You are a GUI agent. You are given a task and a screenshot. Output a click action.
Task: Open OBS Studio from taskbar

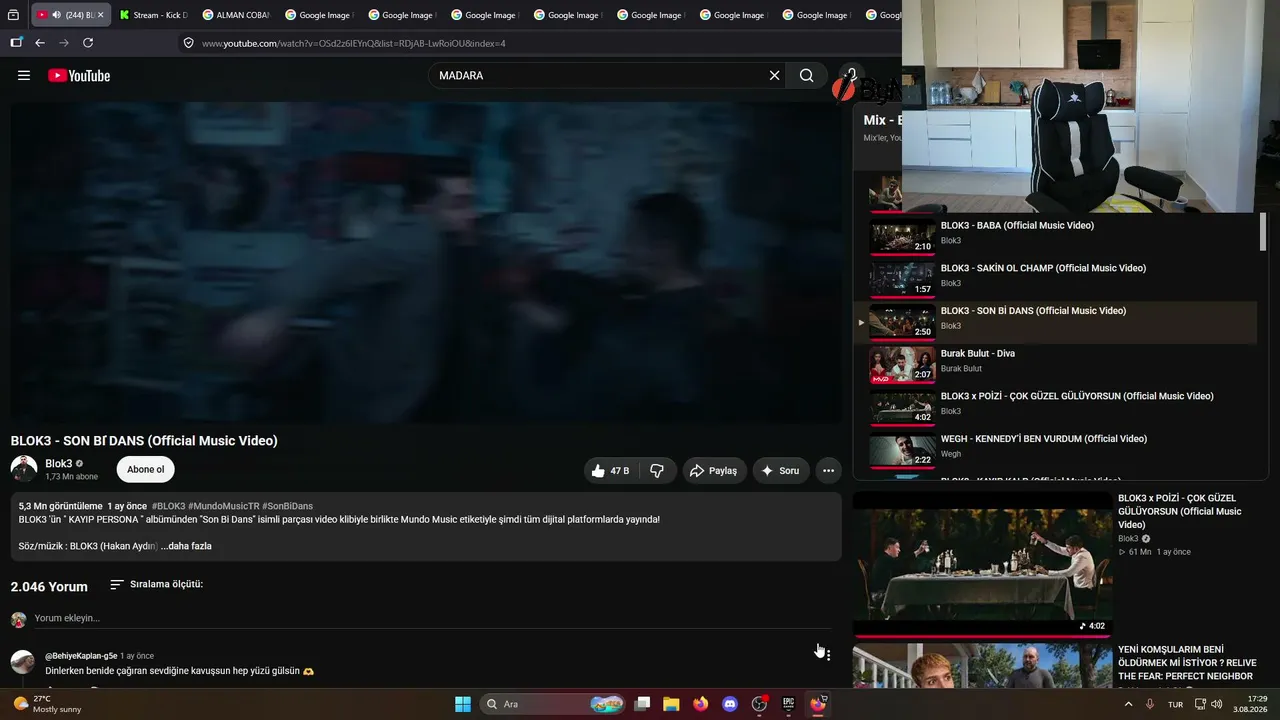coord(759,704)
